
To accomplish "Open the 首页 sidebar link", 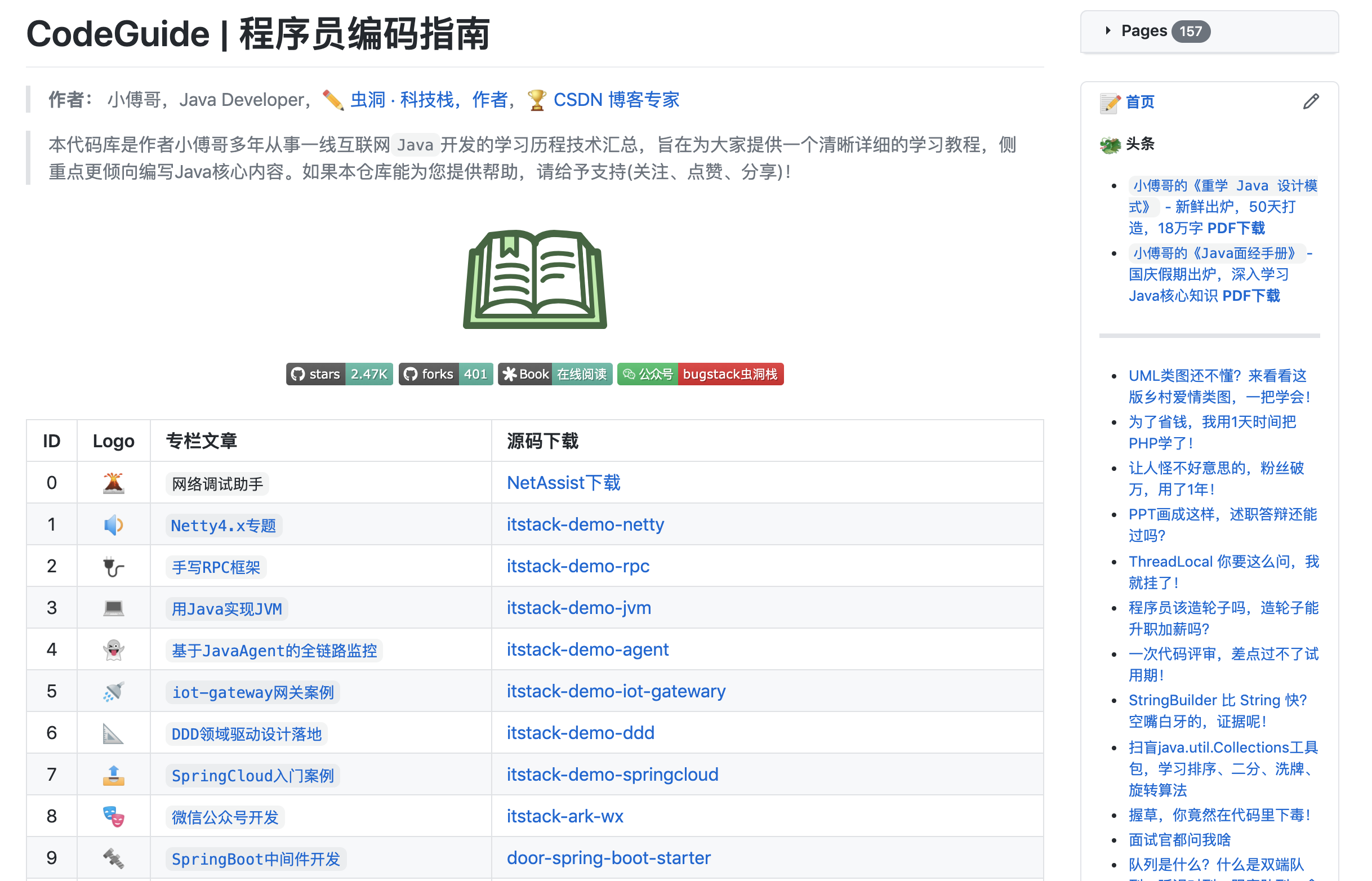I will pyautogui.click(x=1140, y=102).
